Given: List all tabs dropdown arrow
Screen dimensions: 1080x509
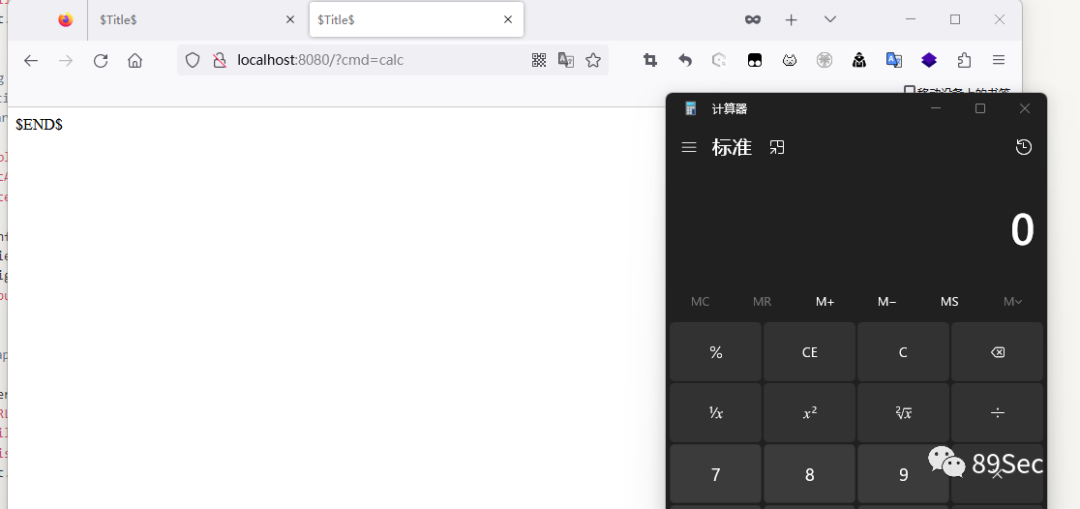Looking at the screenshot, I should (830, 19).
